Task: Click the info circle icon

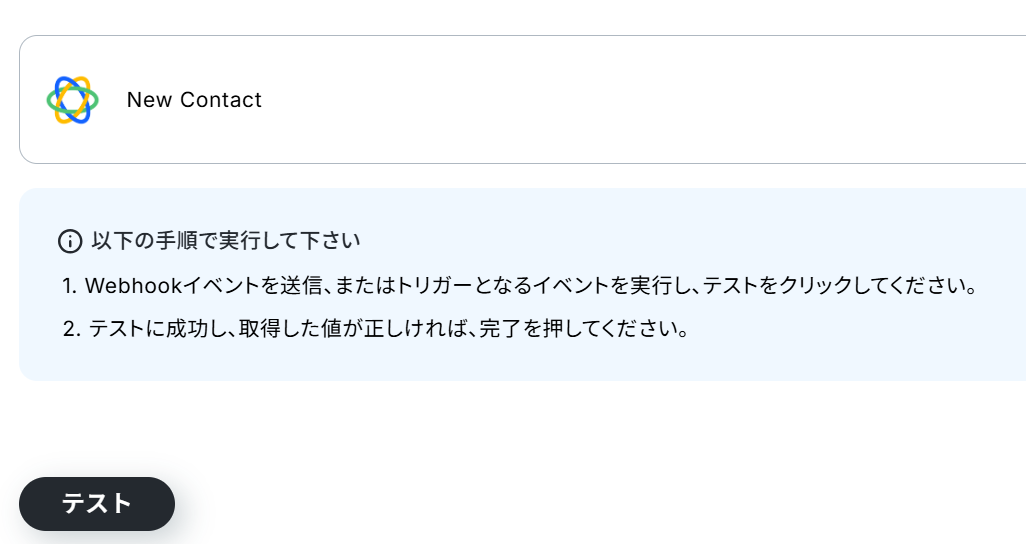Action: [x=70, y=241]
